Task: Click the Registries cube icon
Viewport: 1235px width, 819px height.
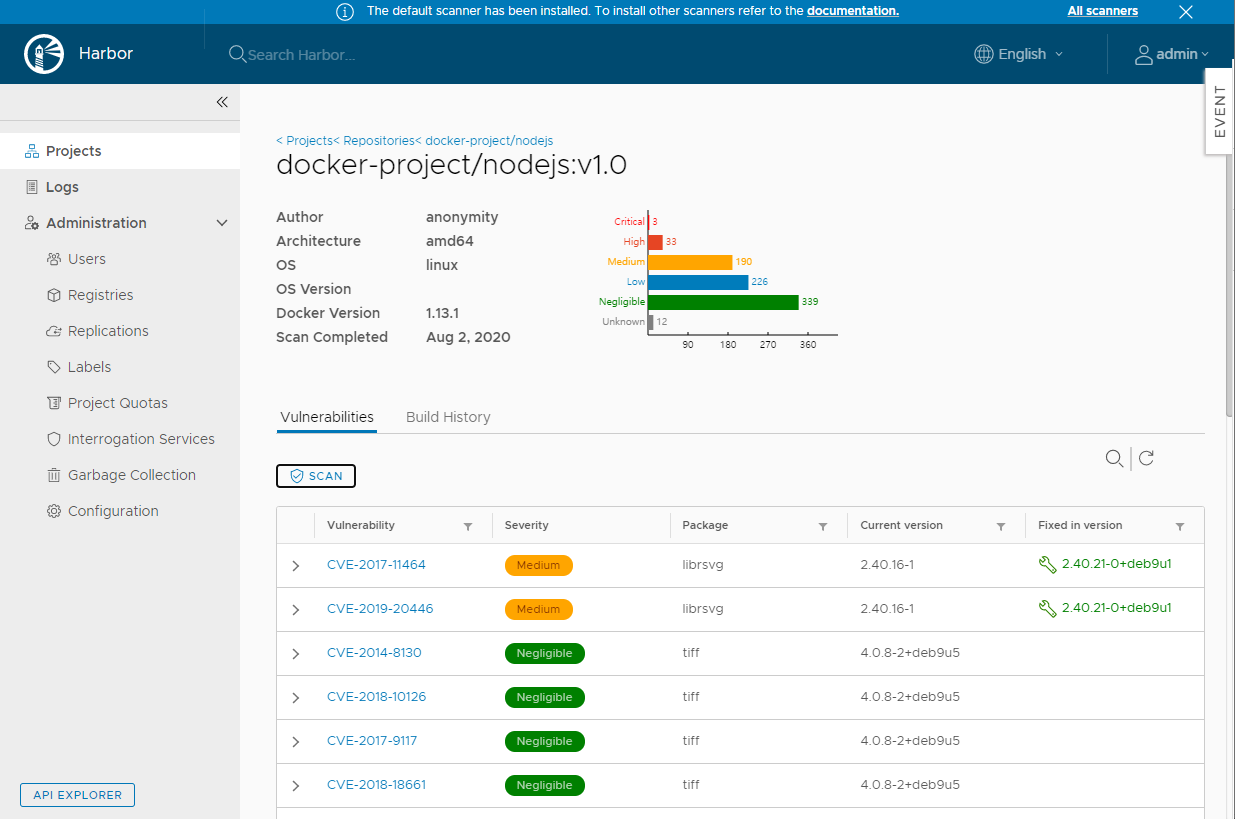Action: pyautogui.click(x=54, y=295)
